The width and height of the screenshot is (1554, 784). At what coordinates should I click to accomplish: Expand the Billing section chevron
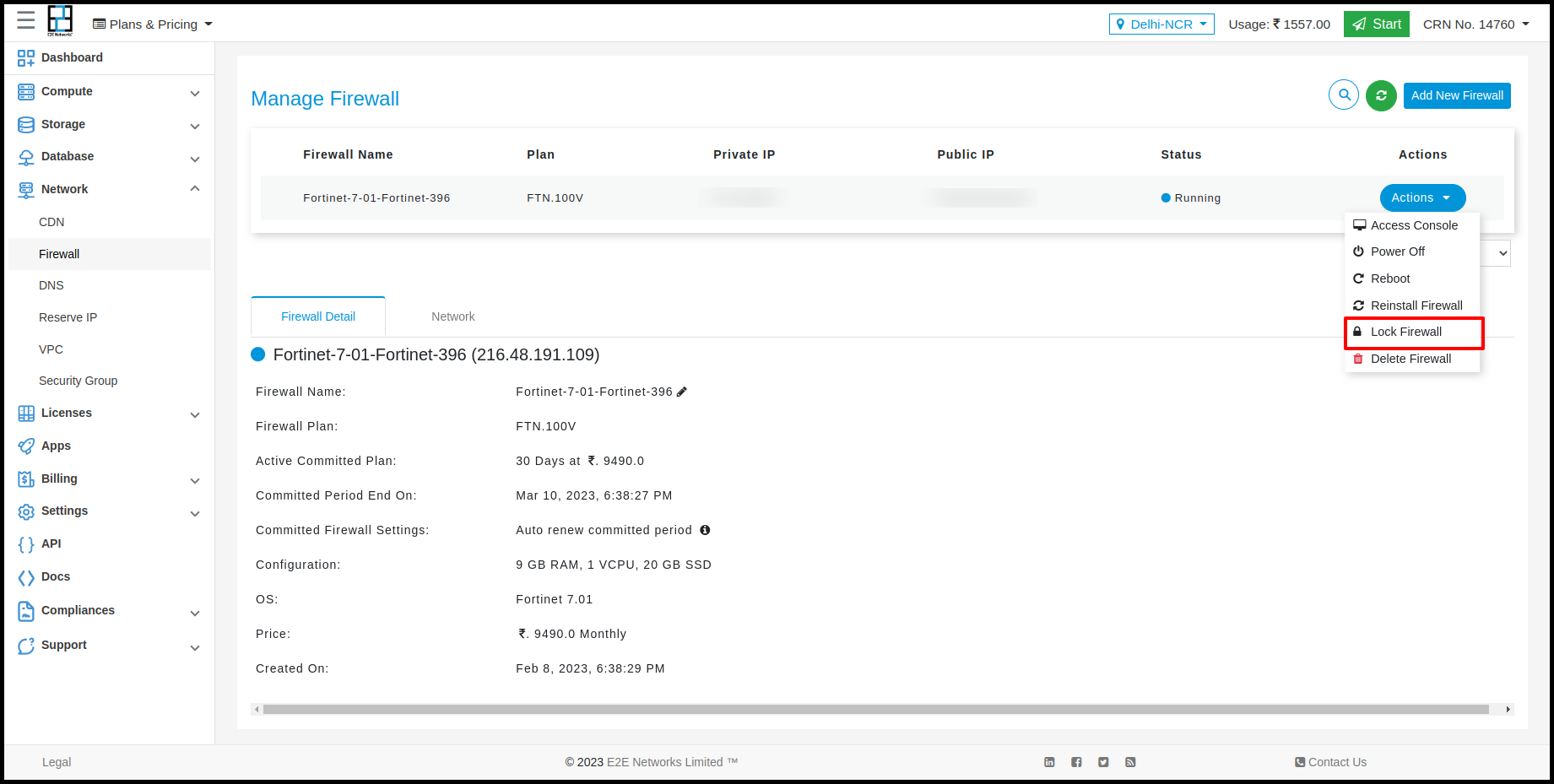(x=195, y=480)
